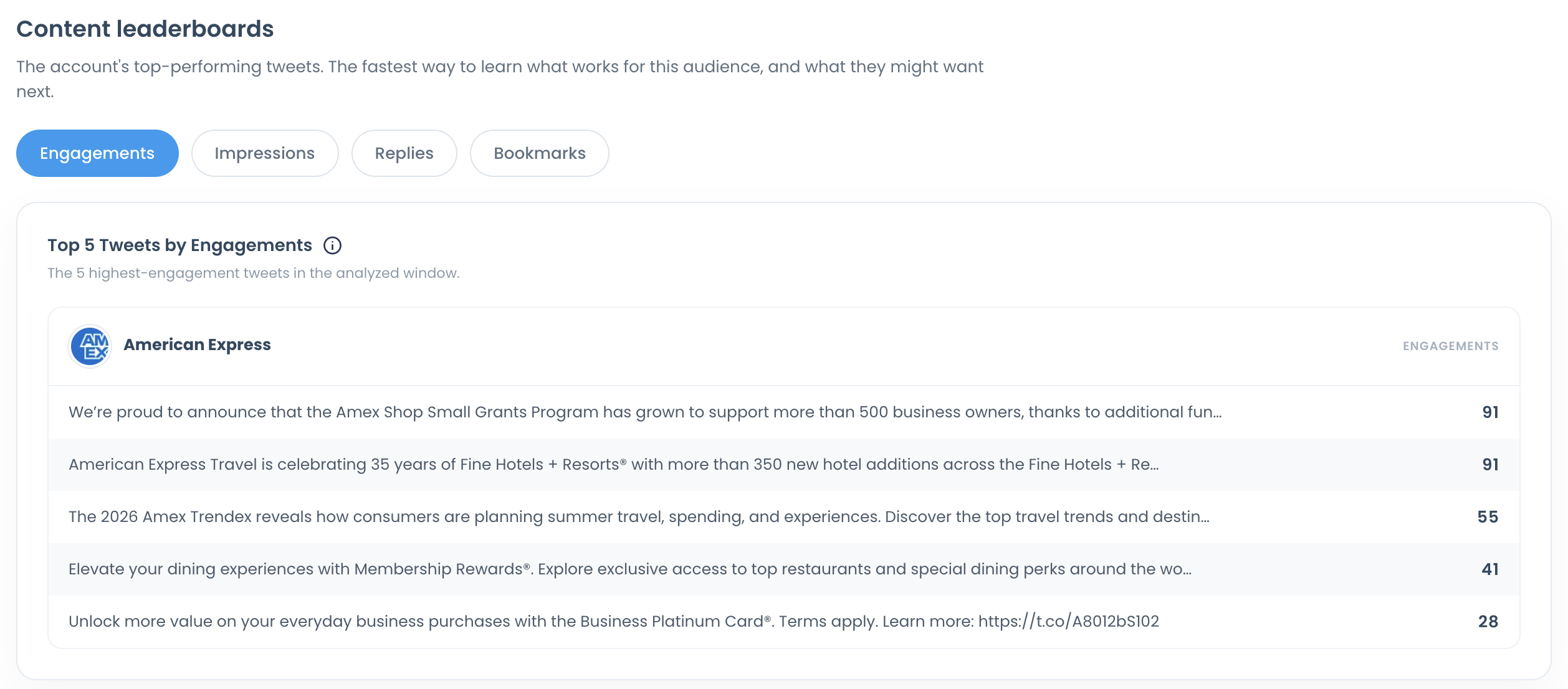This screenshot has width=1568, height=689.
Task: Click the American Express account name
Action: 197,344
